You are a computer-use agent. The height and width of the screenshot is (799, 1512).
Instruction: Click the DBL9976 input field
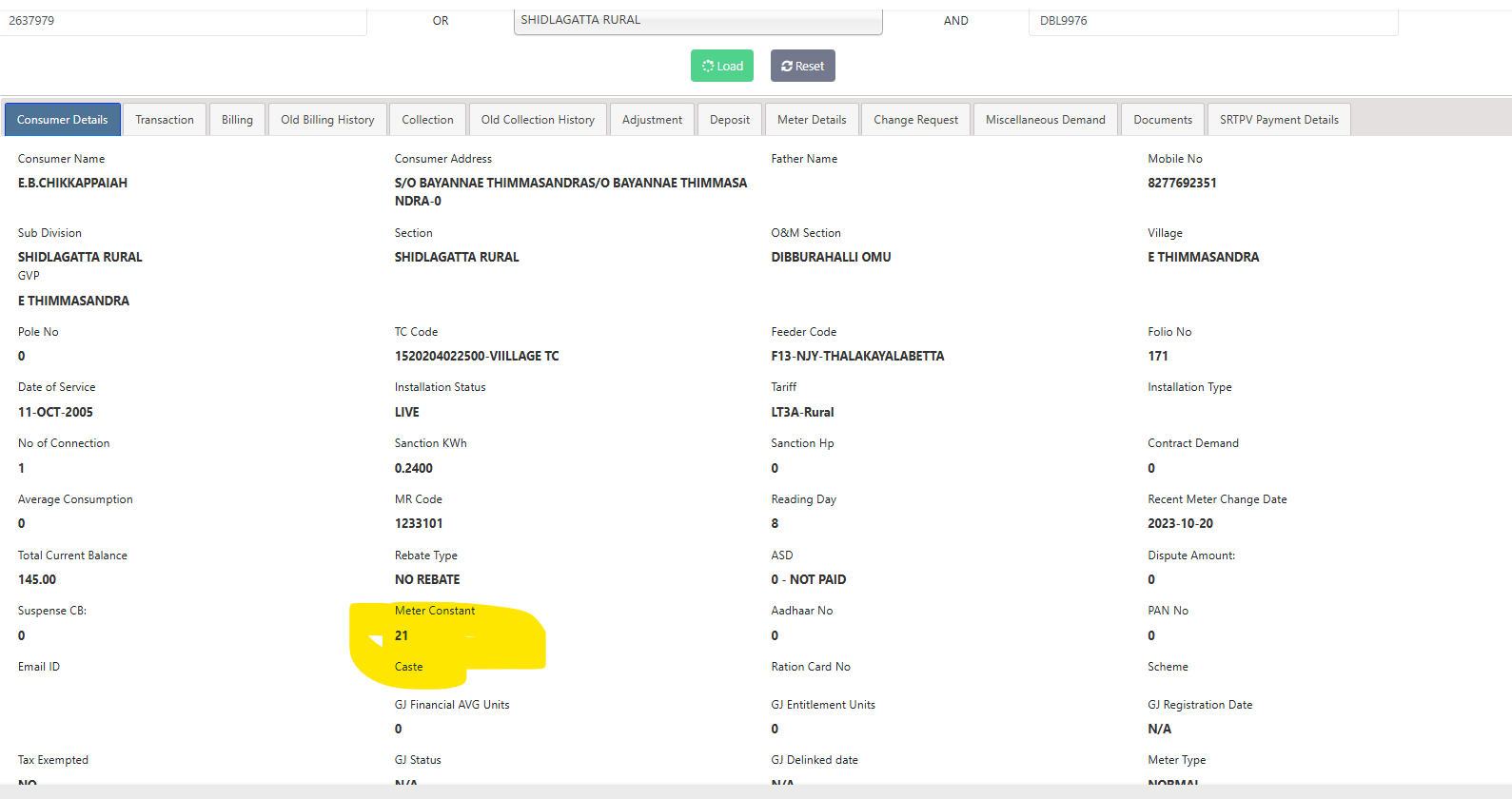click(x=1213, y=21)
